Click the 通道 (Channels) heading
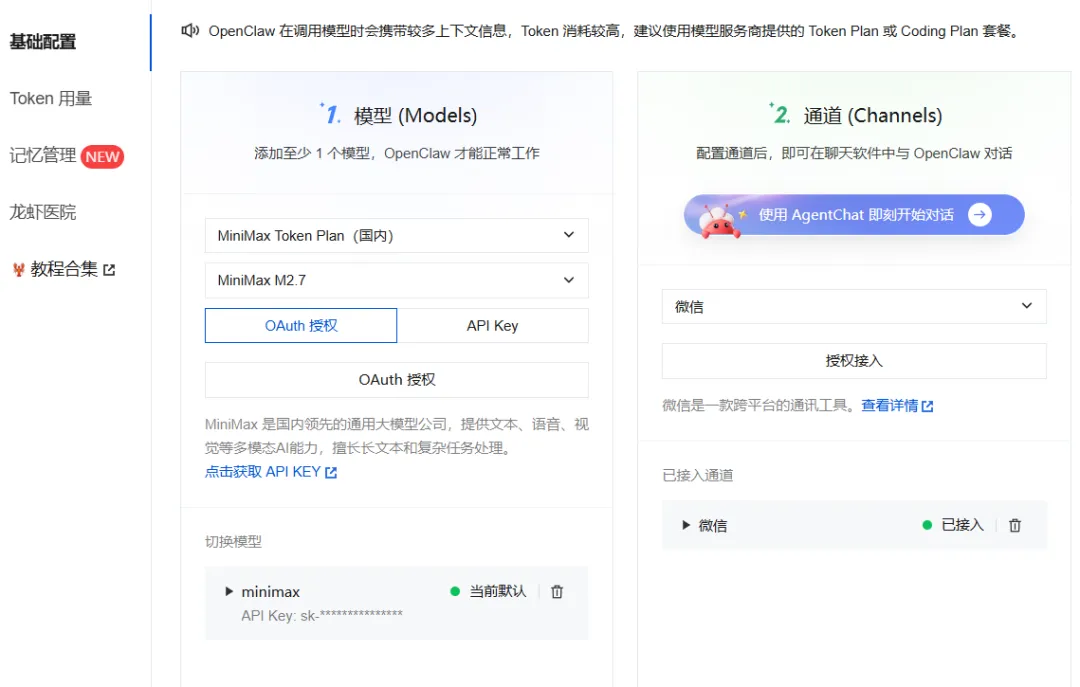The image size is (1080, 687). 873,115
